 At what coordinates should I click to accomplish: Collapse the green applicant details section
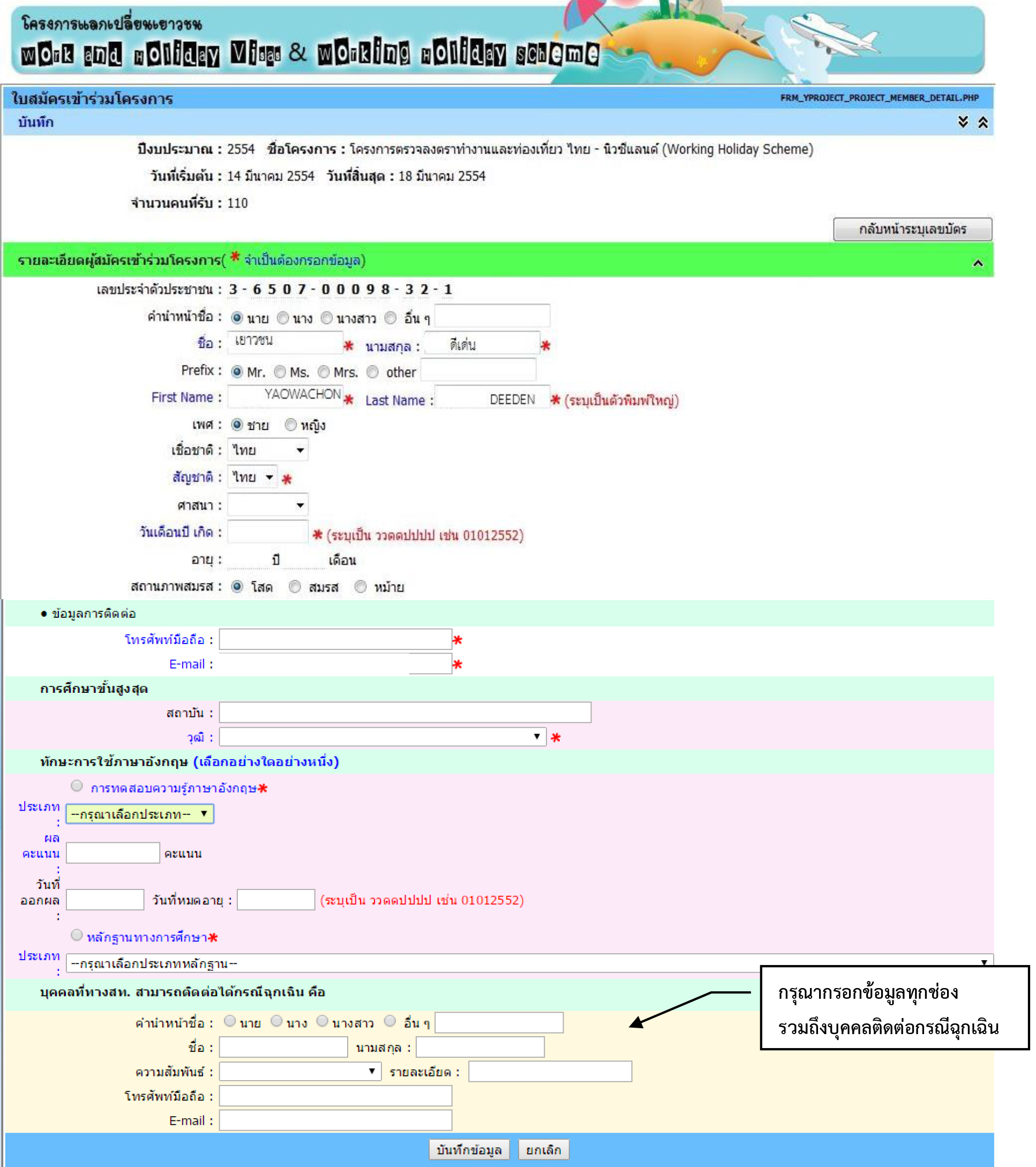click(x=977, y=263)
